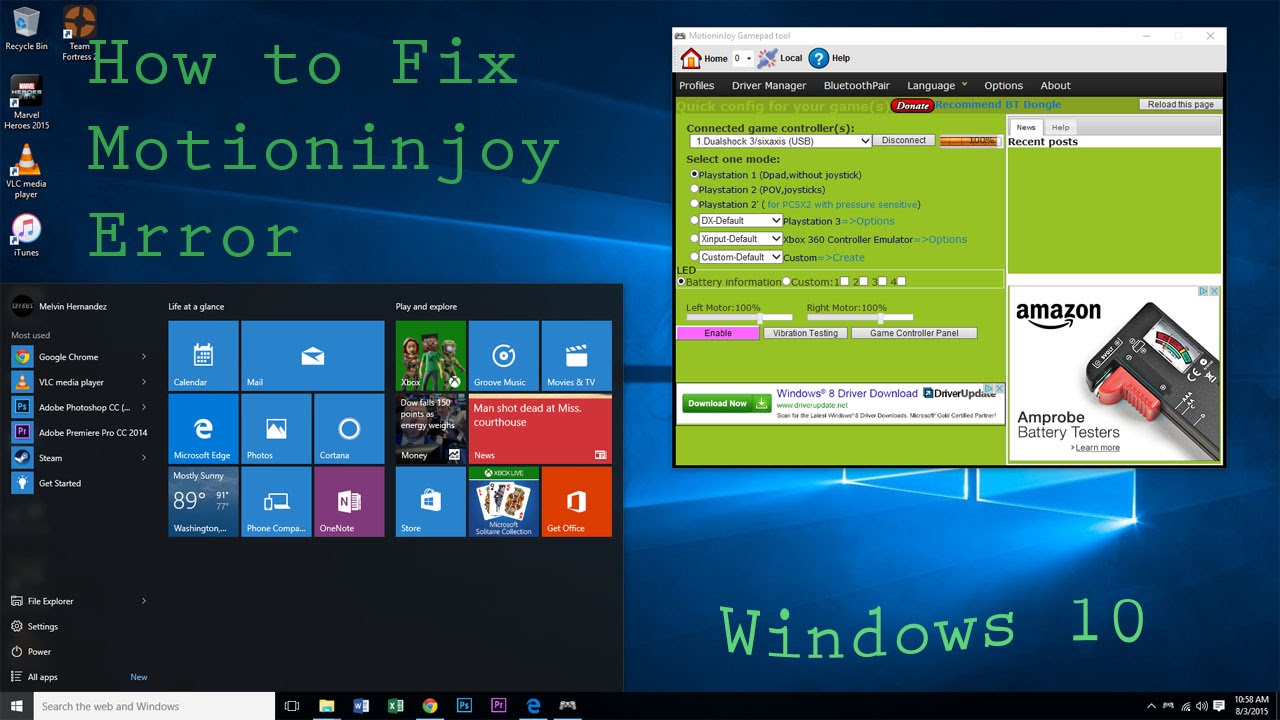Select the Custom mode radio button
Screen dimensions: 1280x720
[695, 257]
